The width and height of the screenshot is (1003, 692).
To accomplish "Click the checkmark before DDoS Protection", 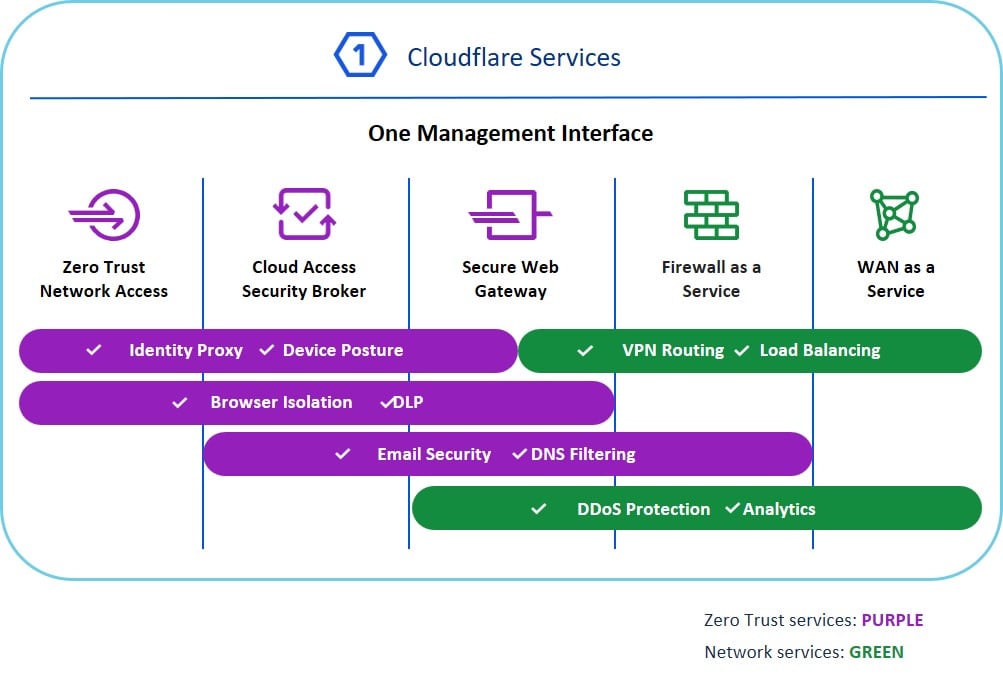I will (x=539, y=509).
